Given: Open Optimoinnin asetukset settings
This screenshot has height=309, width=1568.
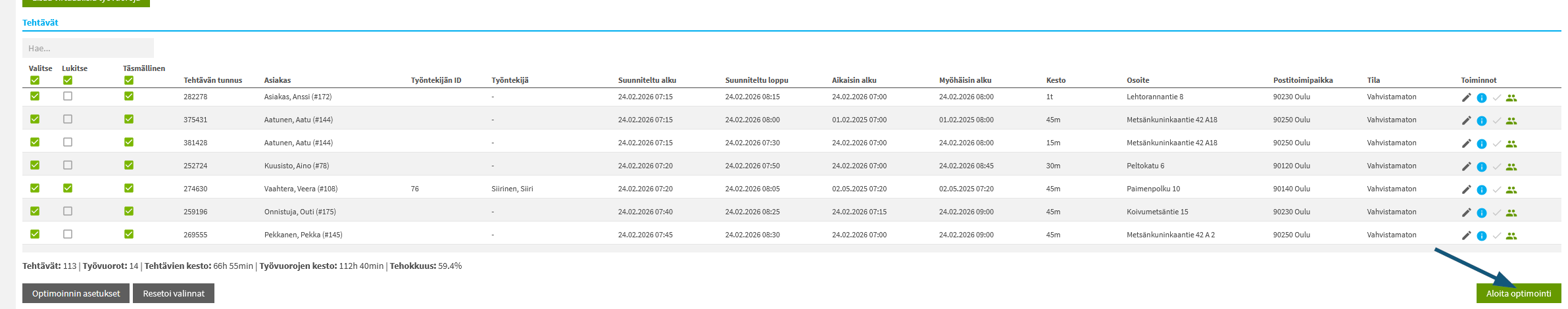Looking at the screenshot, I should point(76,293).
